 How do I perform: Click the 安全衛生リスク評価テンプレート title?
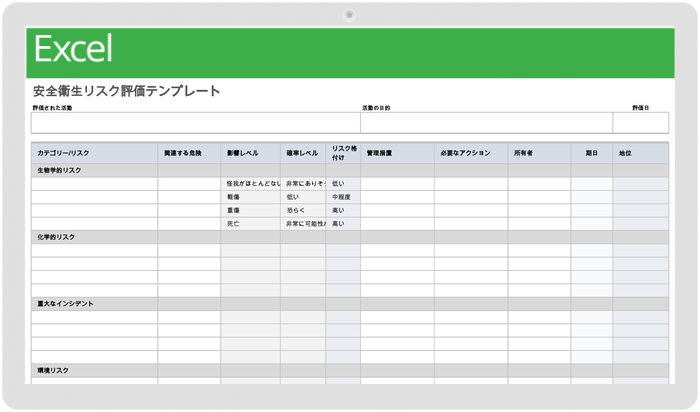(127, 91)
